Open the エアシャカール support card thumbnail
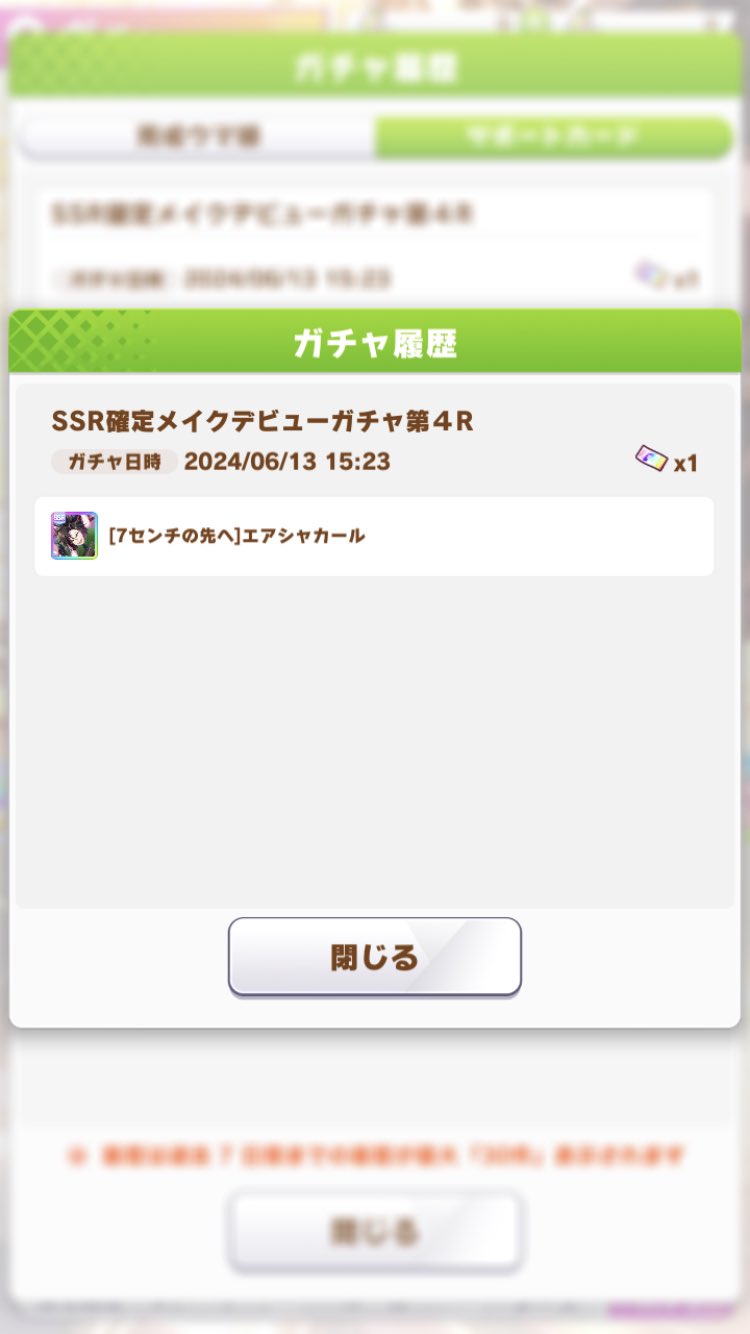Viewport: 750px width, 1334px height. pos(74,536)
